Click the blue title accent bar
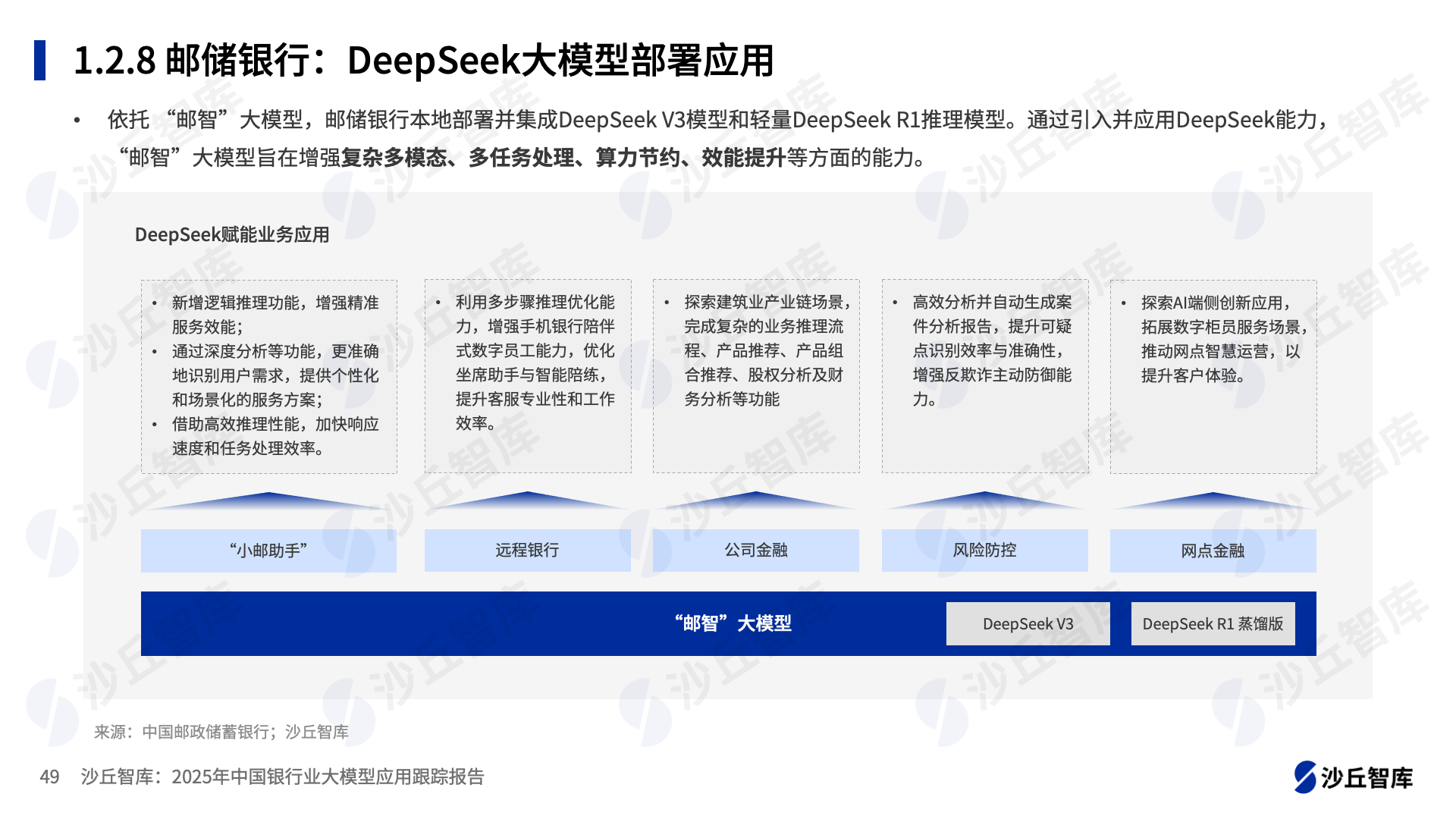The image size is (1456, 819). pyautogui.click(x=39, y=60)
